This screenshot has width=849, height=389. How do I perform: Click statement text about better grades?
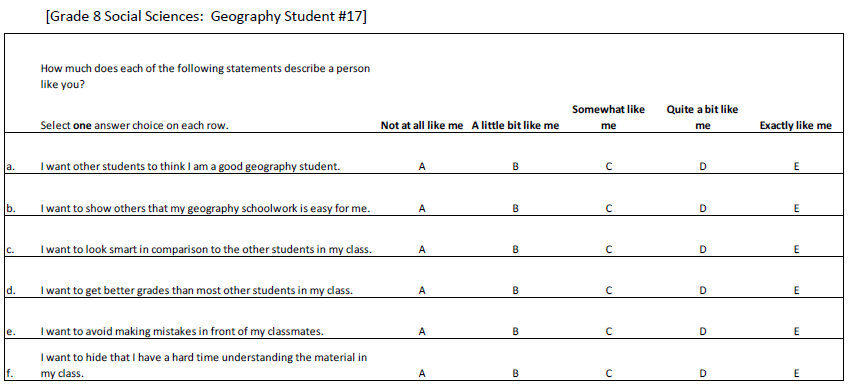click(x=197, y=290)
